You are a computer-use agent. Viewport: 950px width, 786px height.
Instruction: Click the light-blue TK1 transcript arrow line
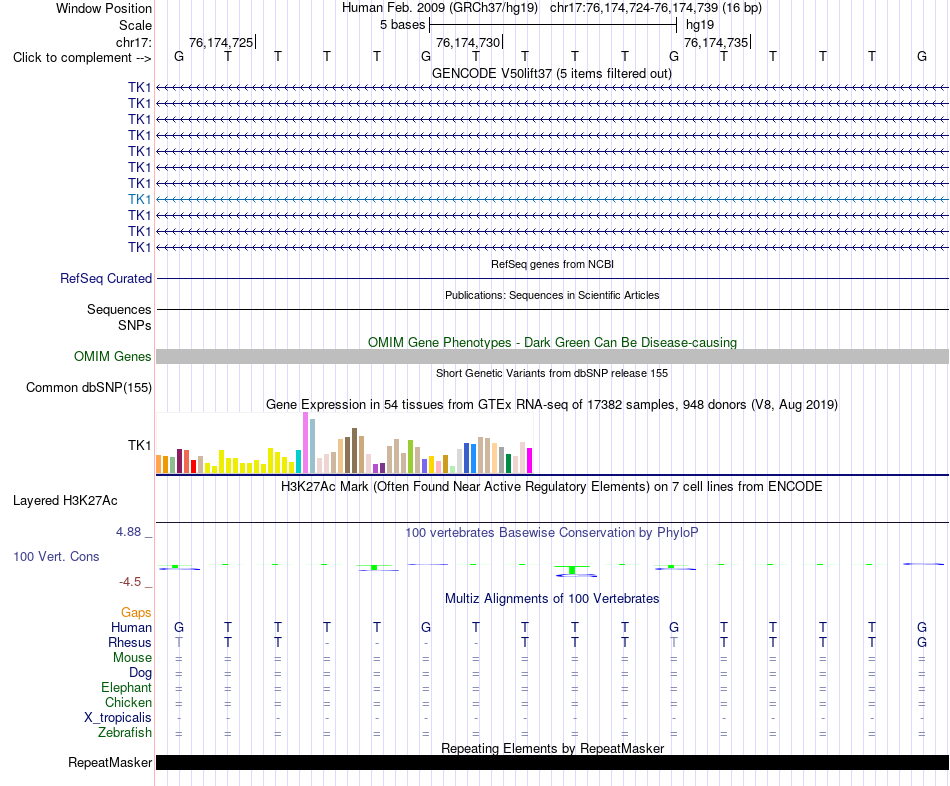point(552,199)
